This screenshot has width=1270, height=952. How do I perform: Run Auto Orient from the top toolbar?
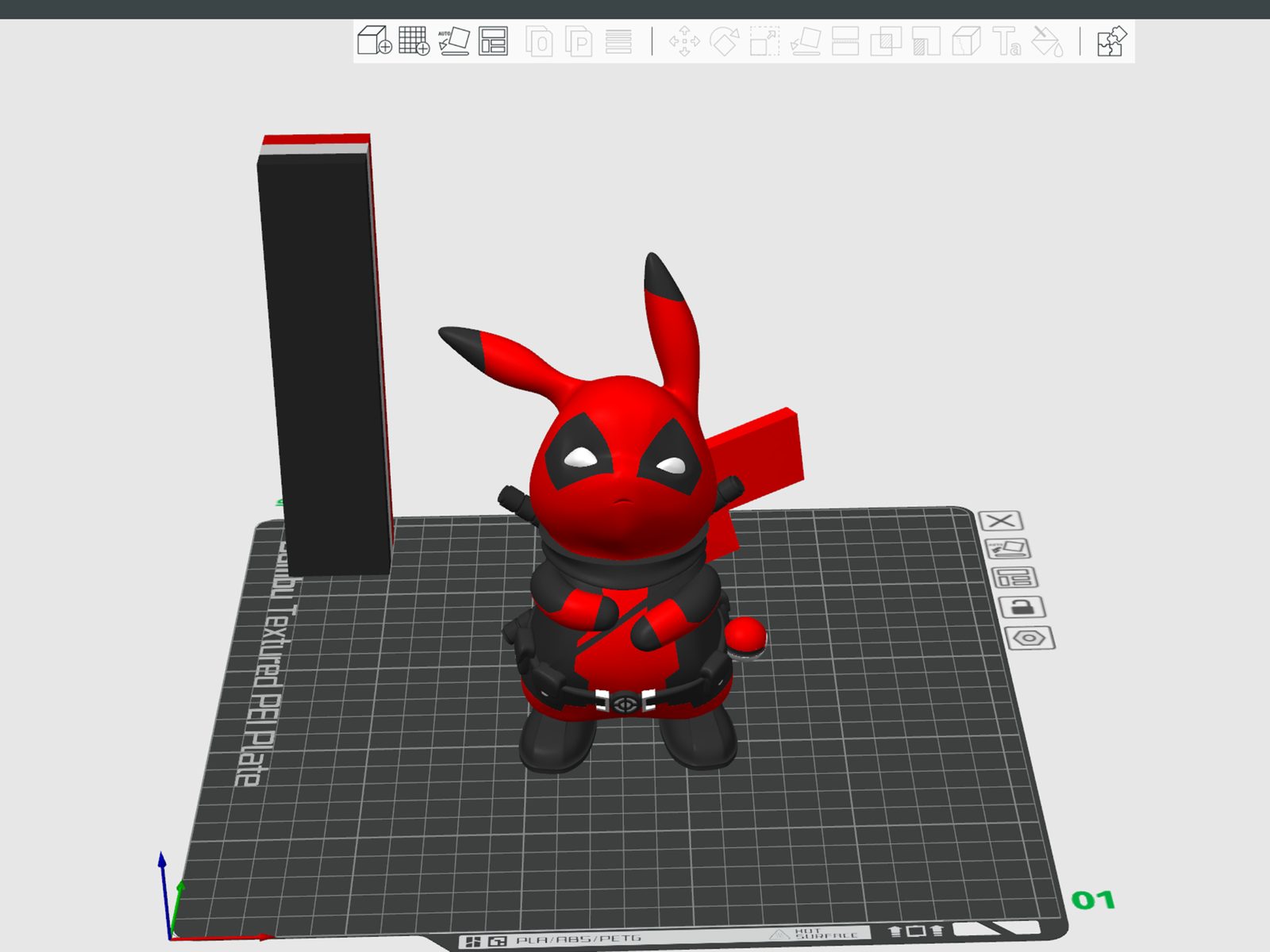[454, 40]
